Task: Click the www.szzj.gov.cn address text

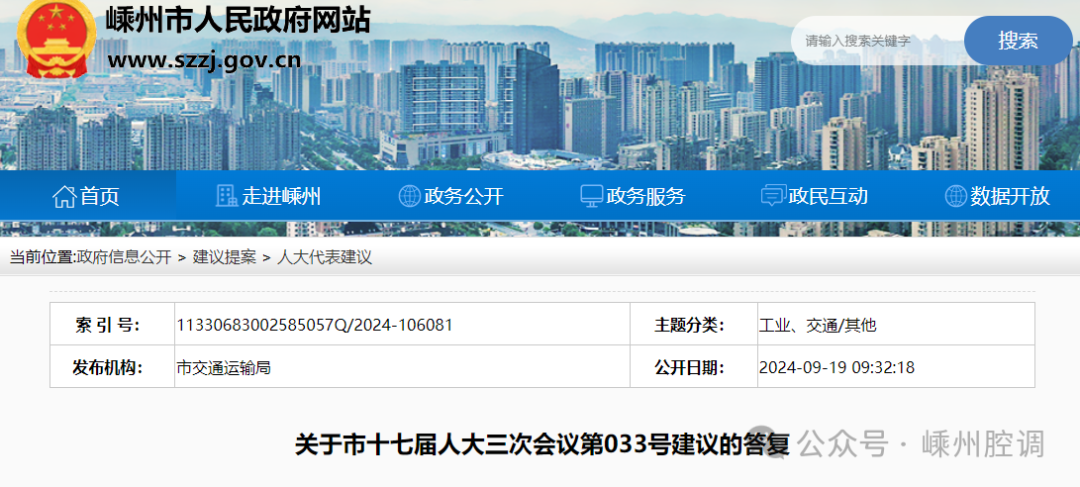Action: coord(204,60)
